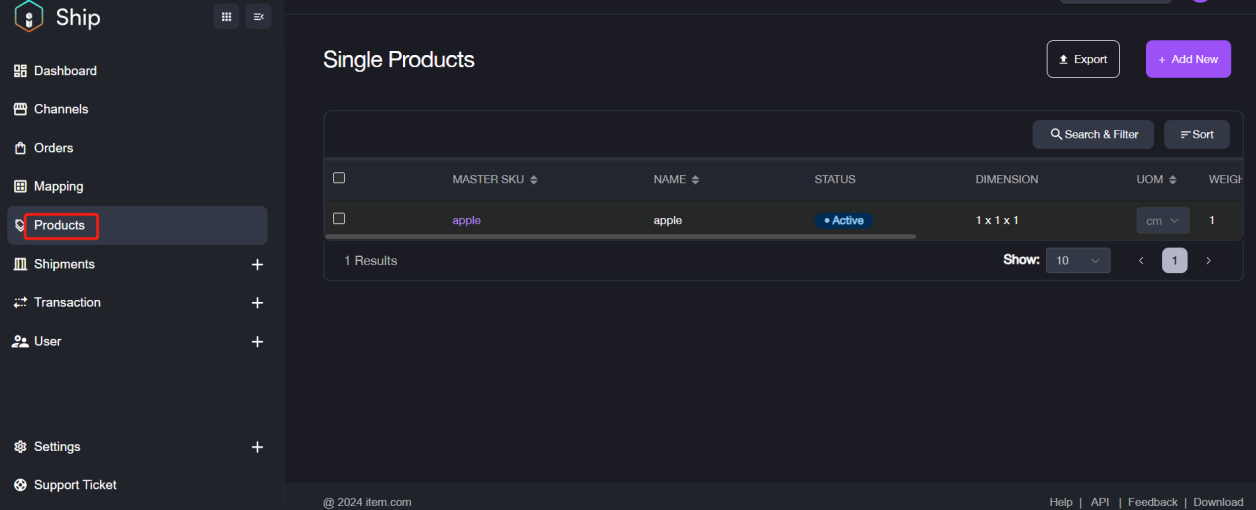The width and height of the screenshot is (1256, 510).
Task: Open Search & Filter
Action: coord(1093,134)
